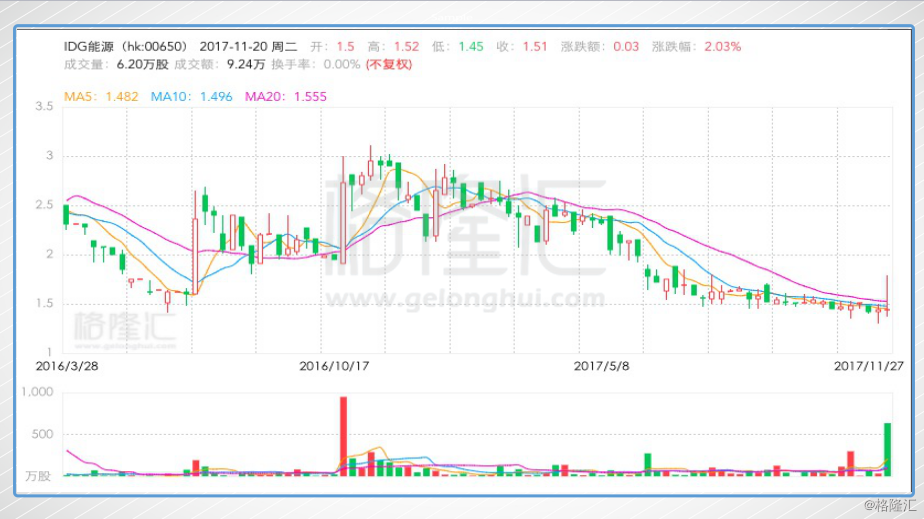Click the @格隆汇 credit text

pos(890,505)
